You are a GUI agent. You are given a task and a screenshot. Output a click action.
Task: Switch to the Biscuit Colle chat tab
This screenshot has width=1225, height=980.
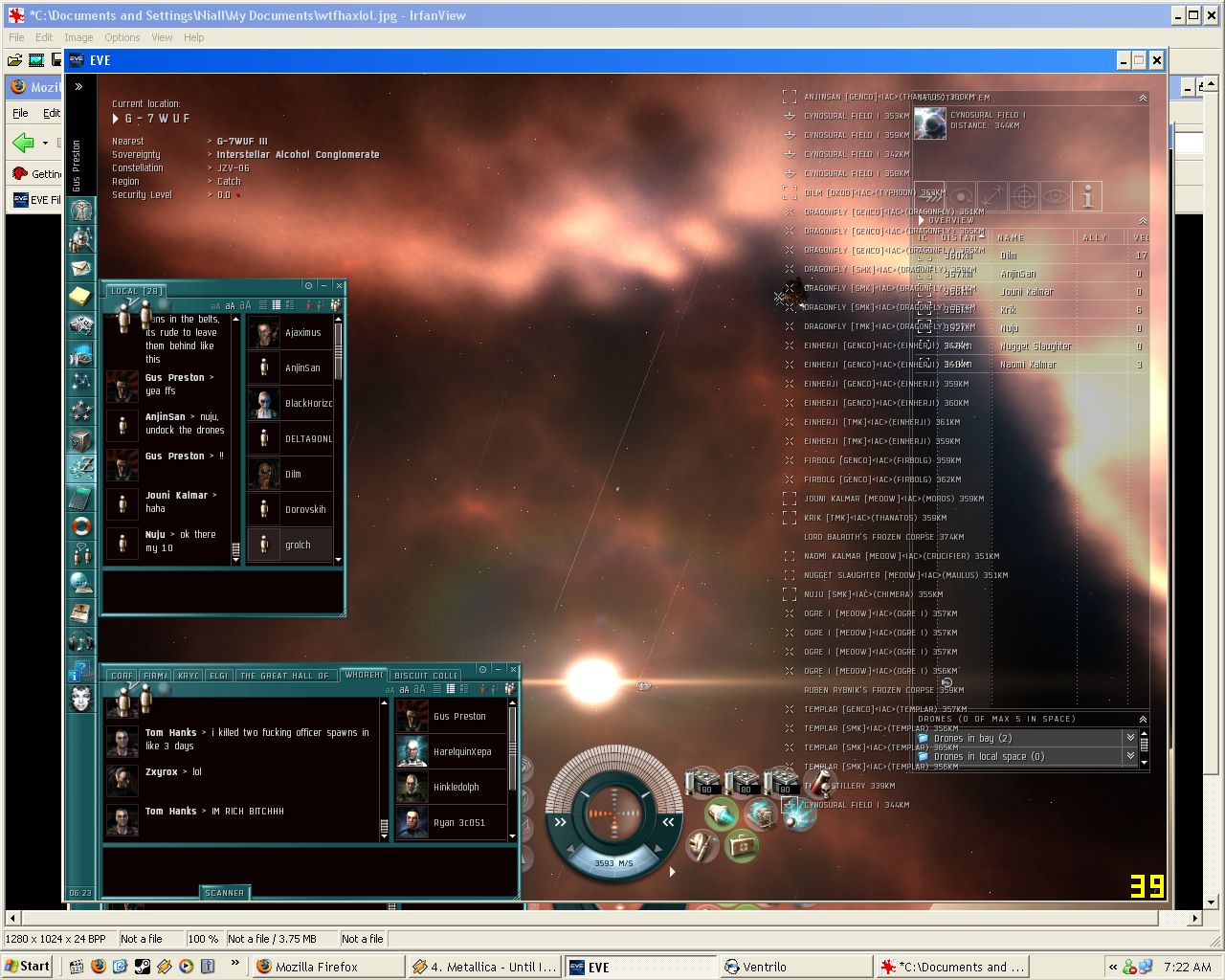[x=426, y=676]
